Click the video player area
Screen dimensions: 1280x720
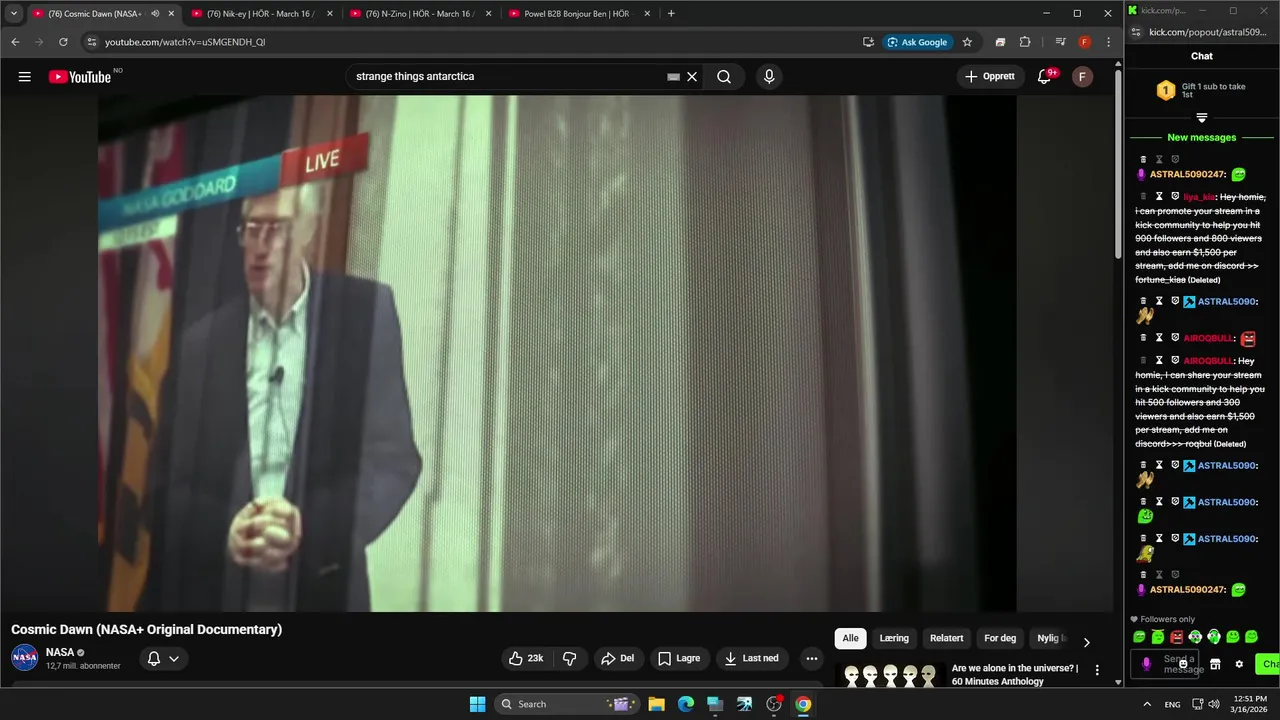pyautogui.click(x=557, y=353)
